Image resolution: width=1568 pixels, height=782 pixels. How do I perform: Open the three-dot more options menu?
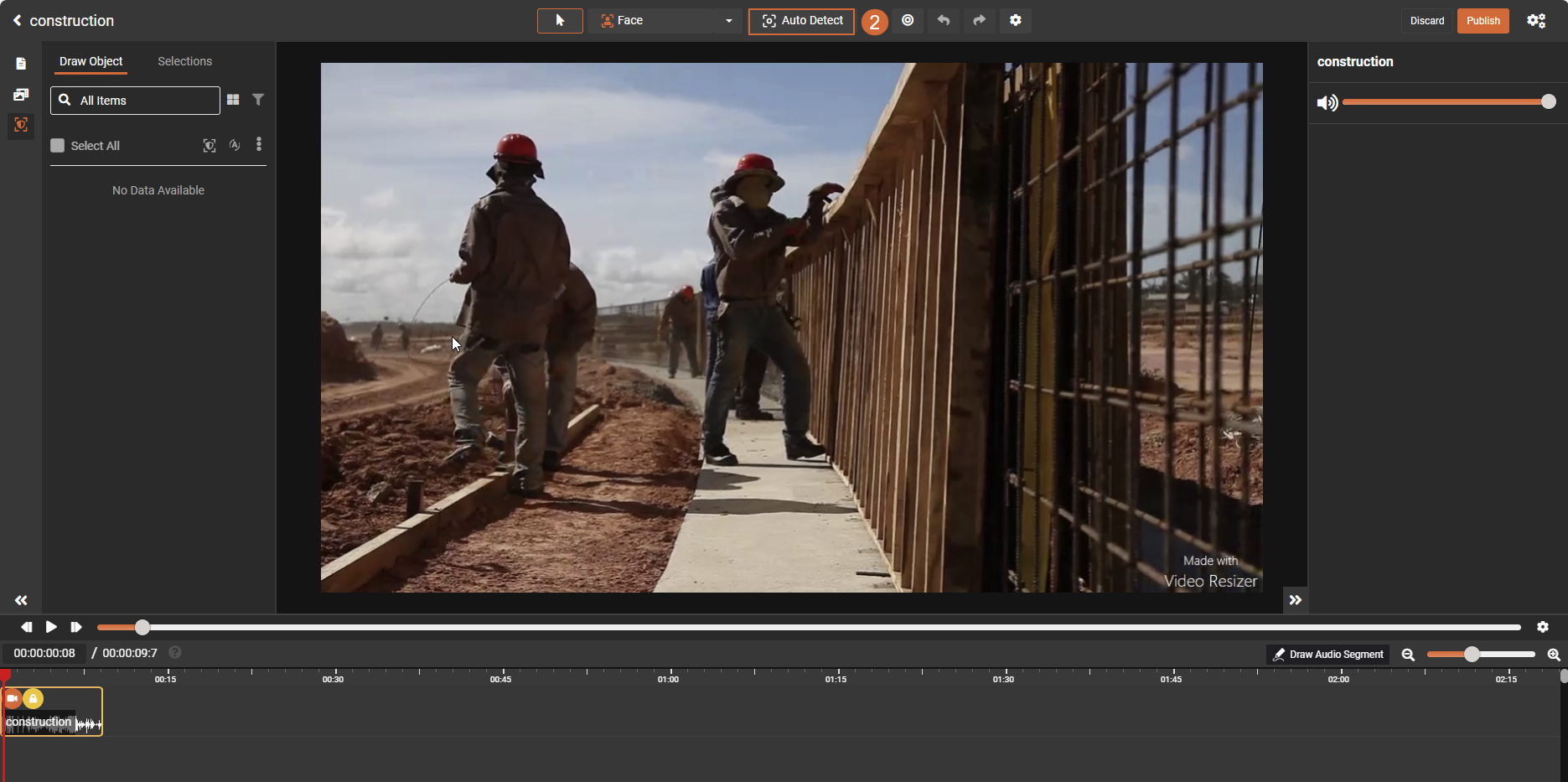pos(258,145)
